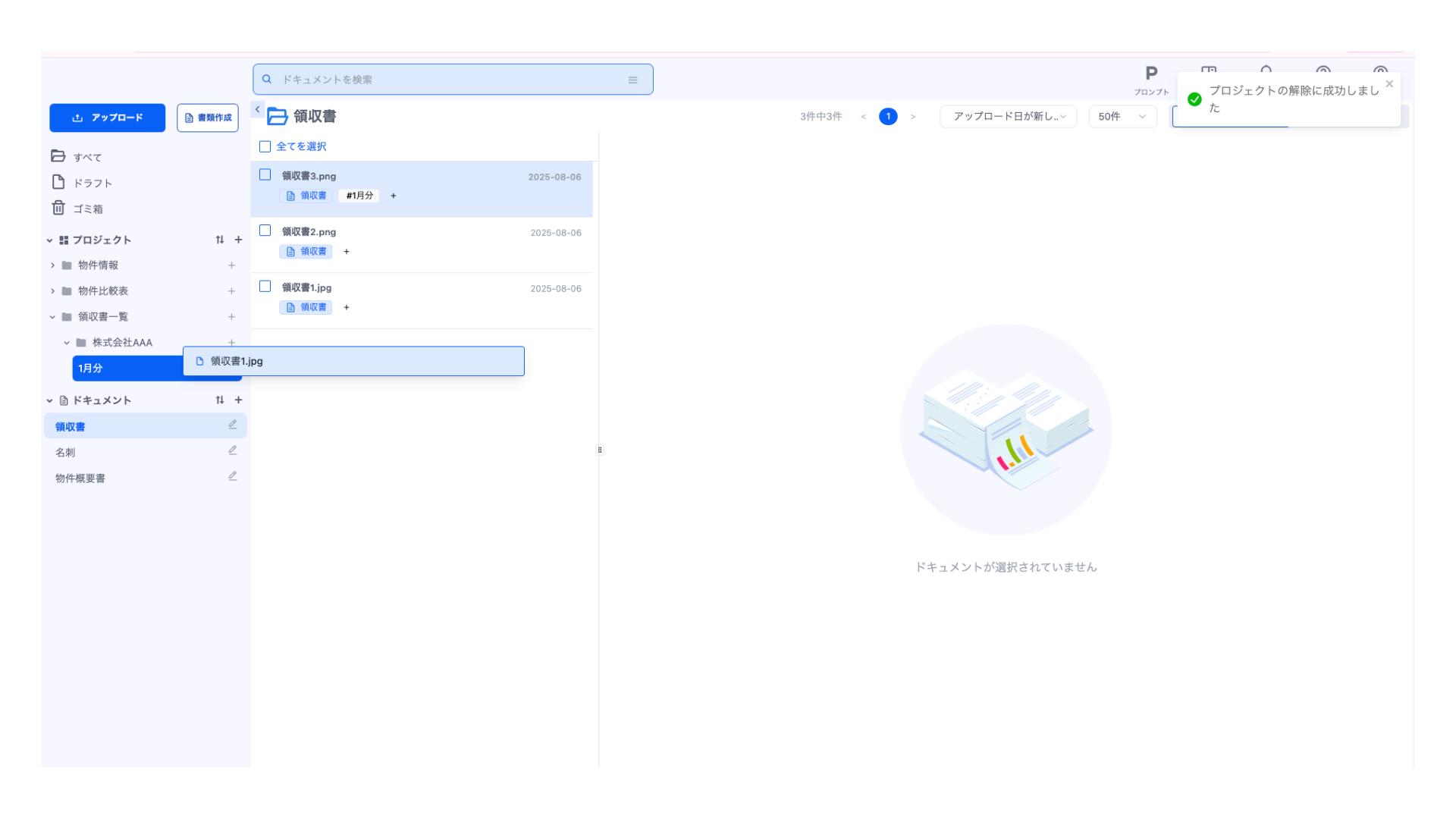Add new document type plus icon

tap(238, 400)
